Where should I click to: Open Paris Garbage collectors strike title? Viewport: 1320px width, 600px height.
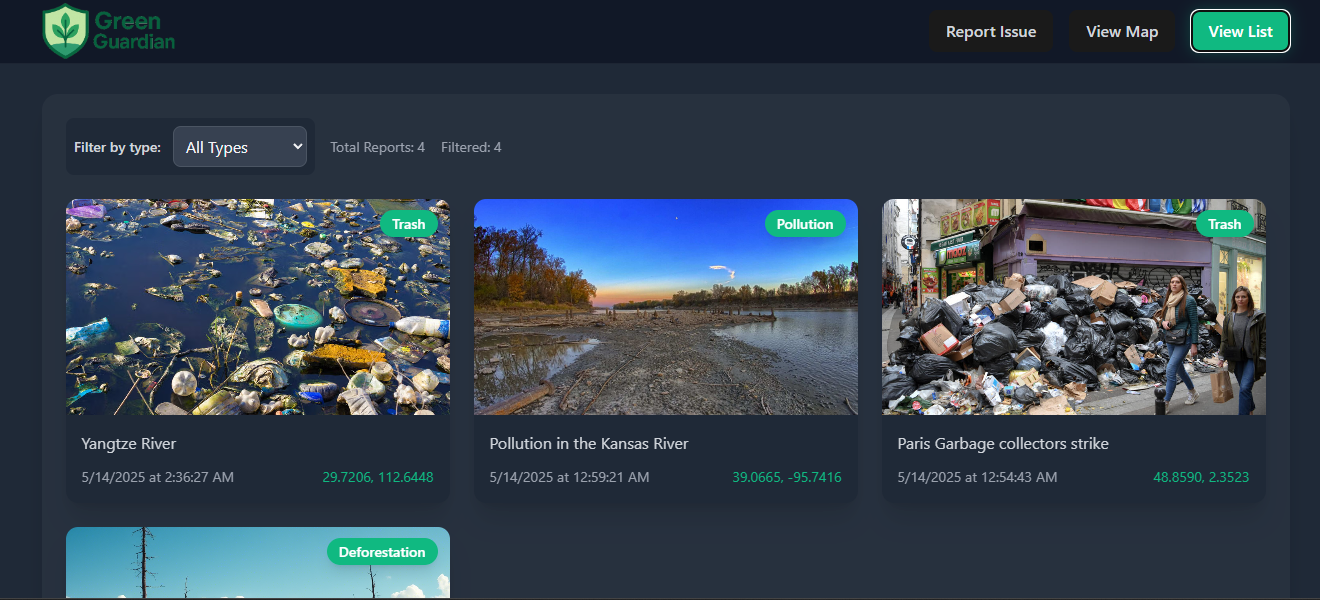pos(1003,443)
